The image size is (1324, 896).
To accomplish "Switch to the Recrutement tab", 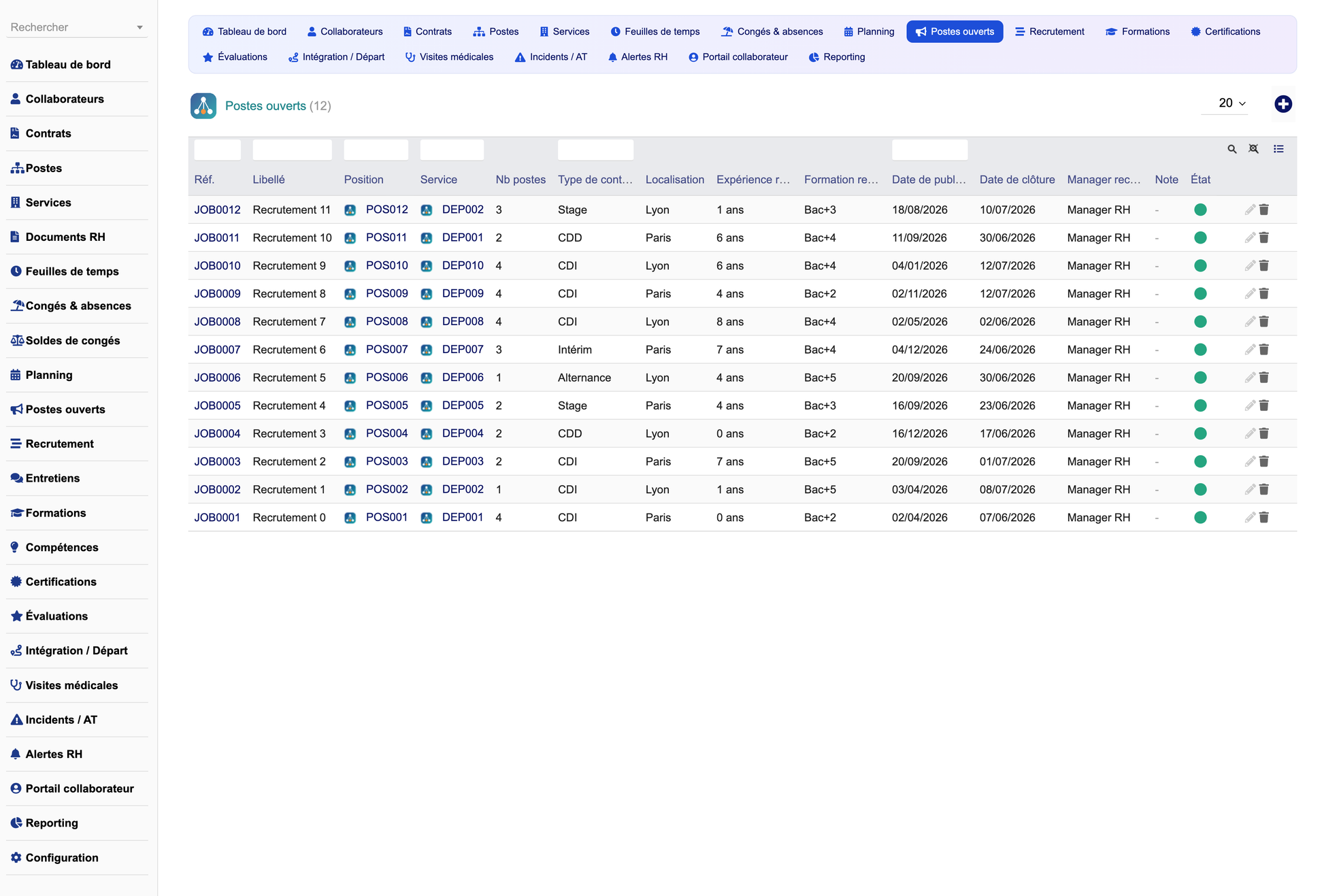I will pos(1050,31).
